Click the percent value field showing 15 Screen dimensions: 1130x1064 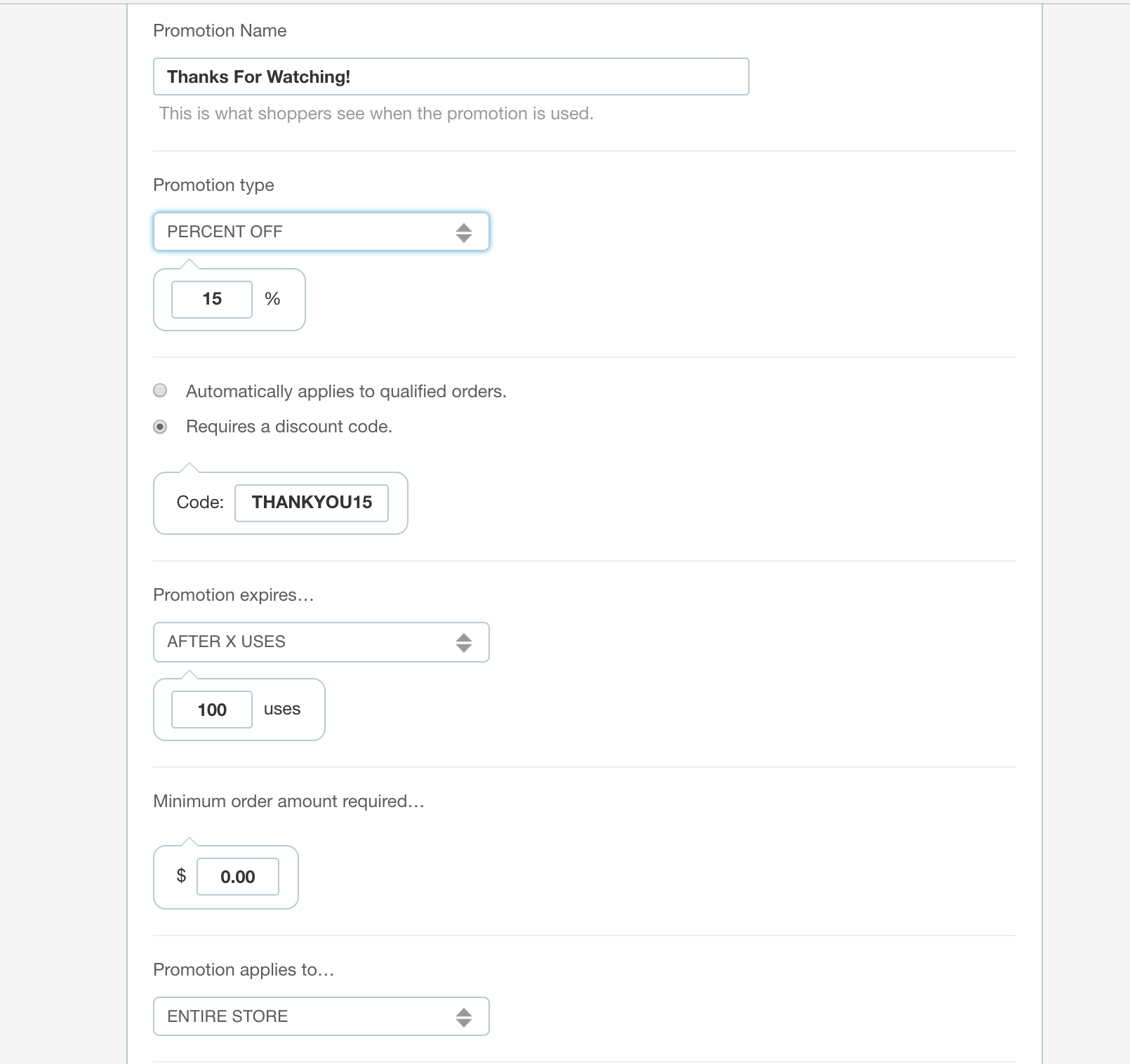coord(212,300)
